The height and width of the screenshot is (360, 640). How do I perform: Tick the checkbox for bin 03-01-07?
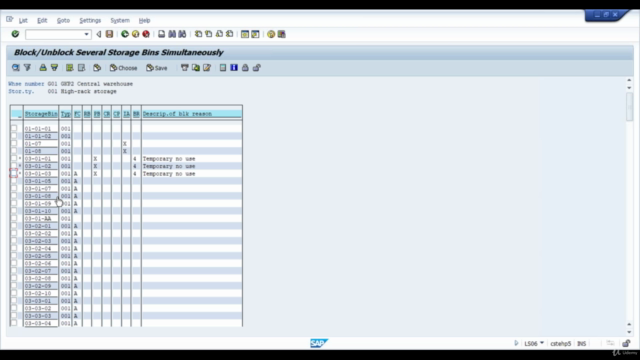(x=14, y=188)
